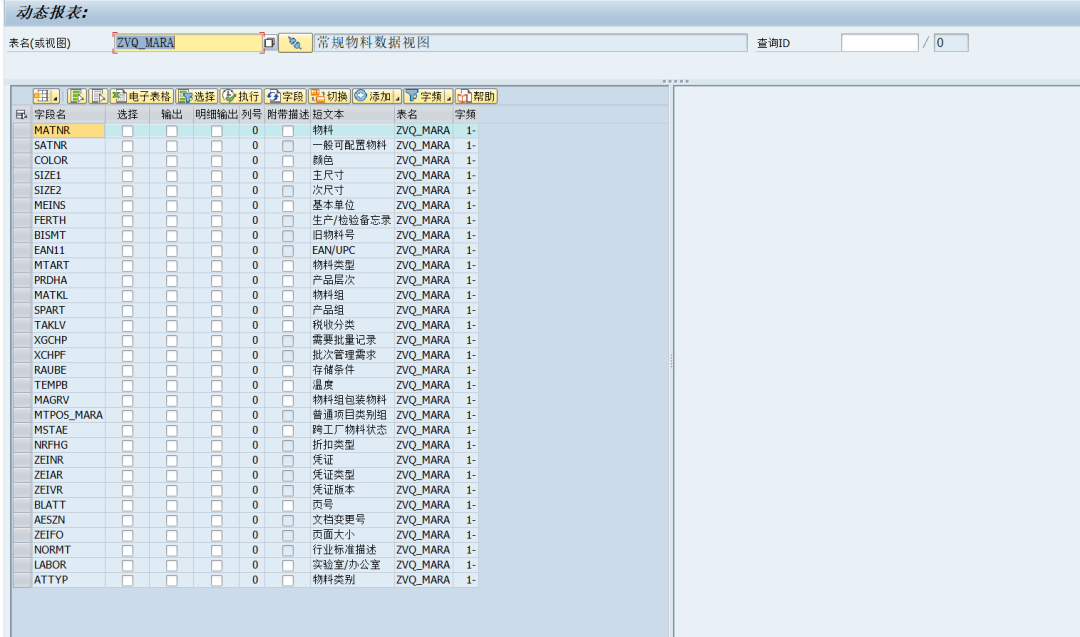Click the 需要批量记录 short text cell

pyautogui.click(x=352, y=340)
